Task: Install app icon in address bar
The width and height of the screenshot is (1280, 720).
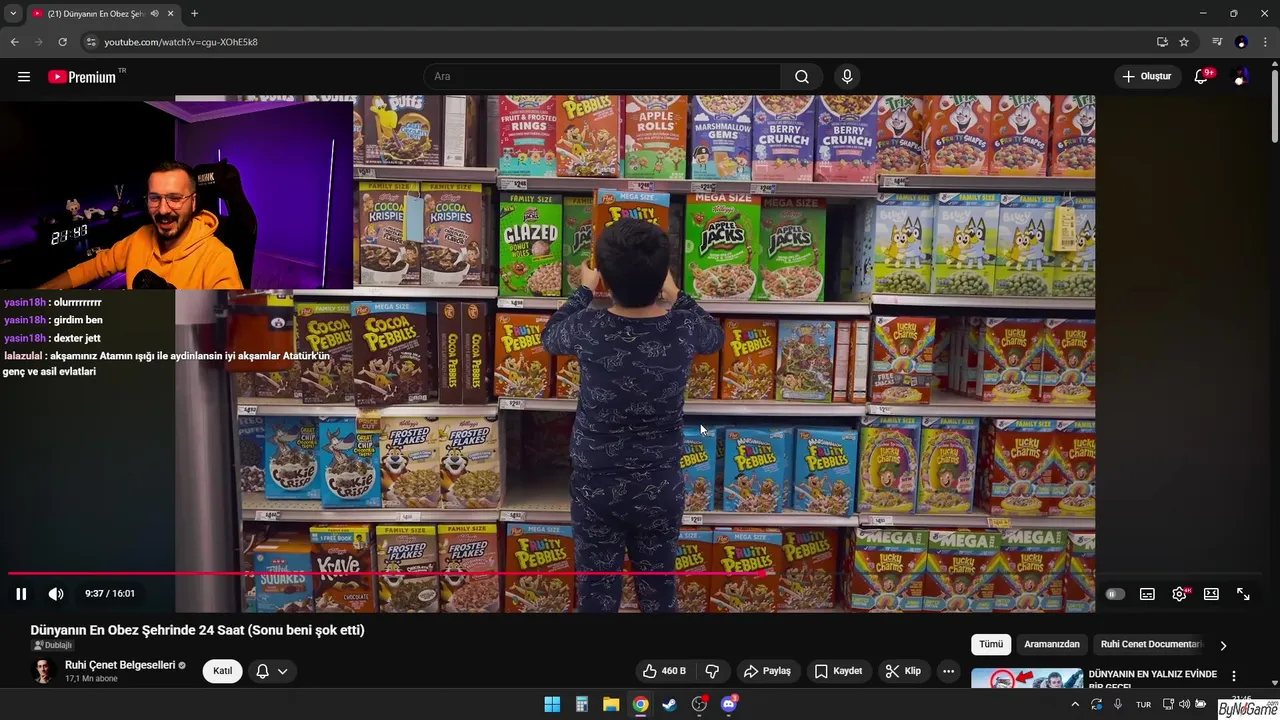Action: click(x=1162, y=42)
